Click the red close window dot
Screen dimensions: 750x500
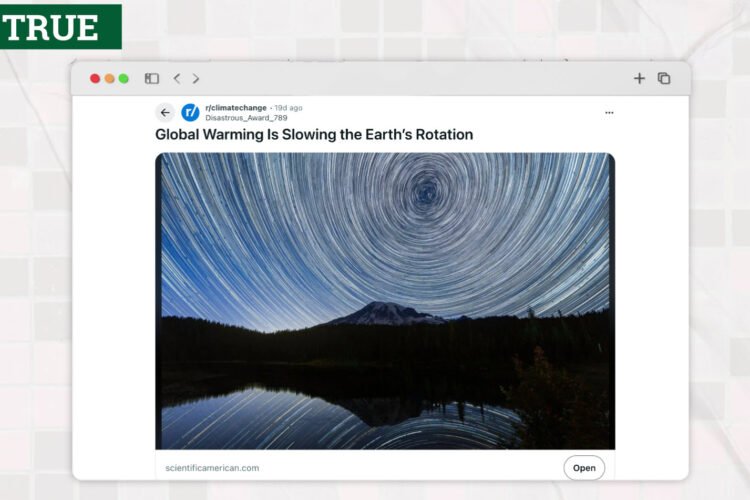[x=95, y=78]
